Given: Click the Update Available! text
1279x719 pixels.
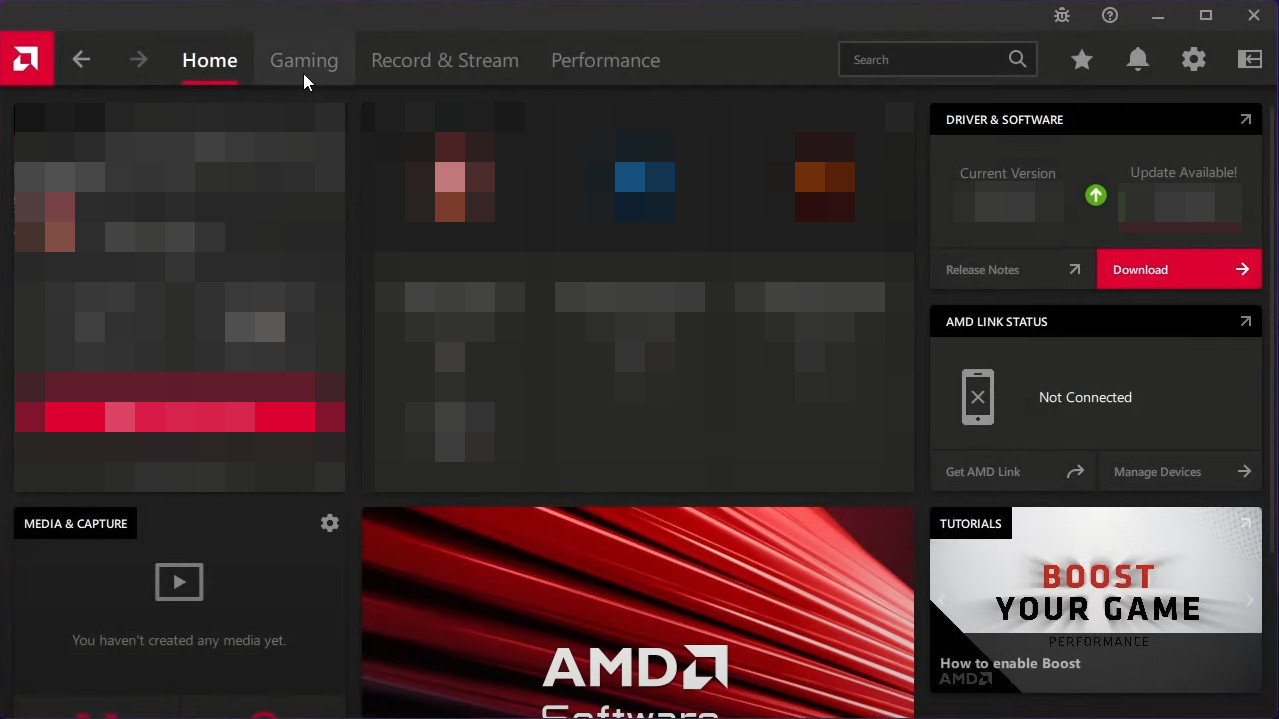Looking at the screenshot, I should [x=1183, y=172].
